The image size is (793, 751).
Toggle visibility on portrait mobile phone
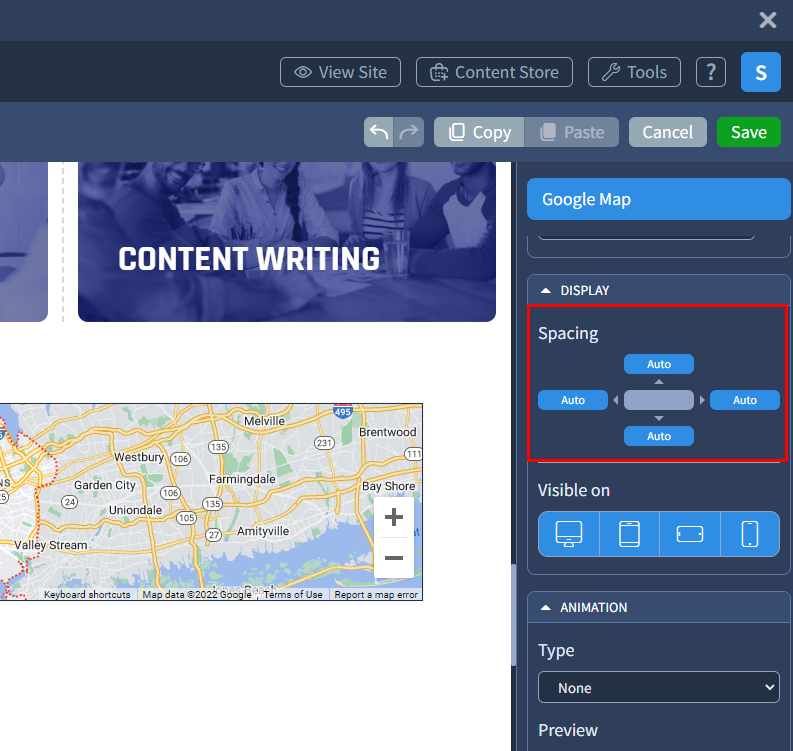tap(749, 534)
